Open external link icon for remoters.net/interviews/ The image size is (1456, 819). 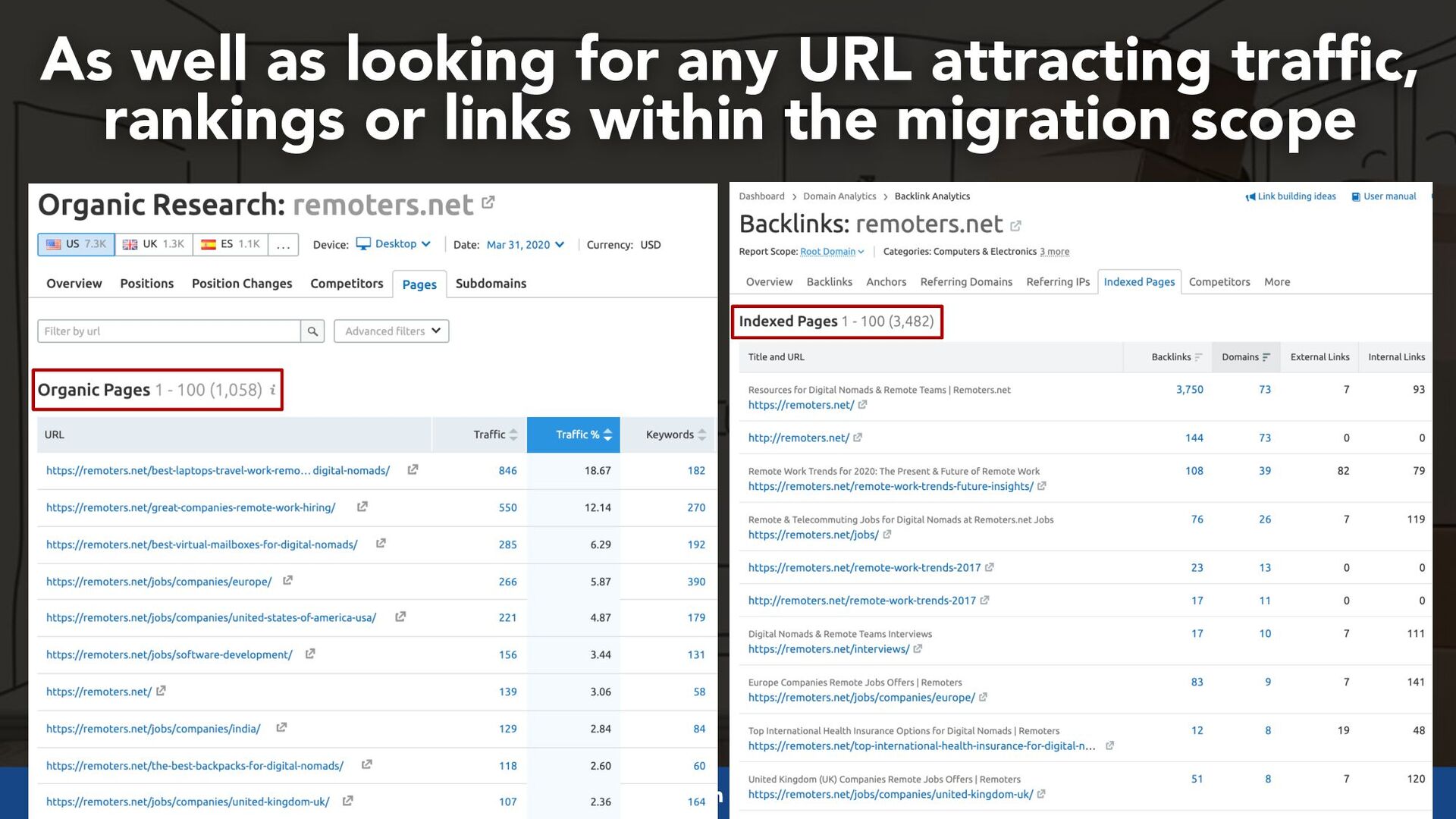[x=918, y=649]
